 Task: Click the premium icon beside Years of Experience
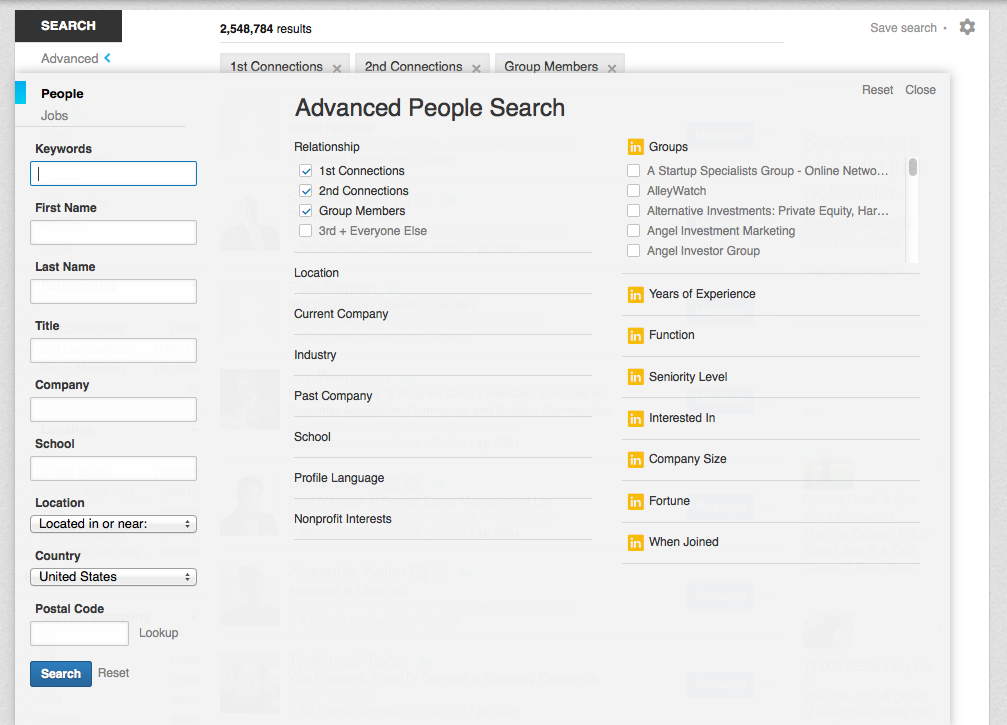point(635,294)
